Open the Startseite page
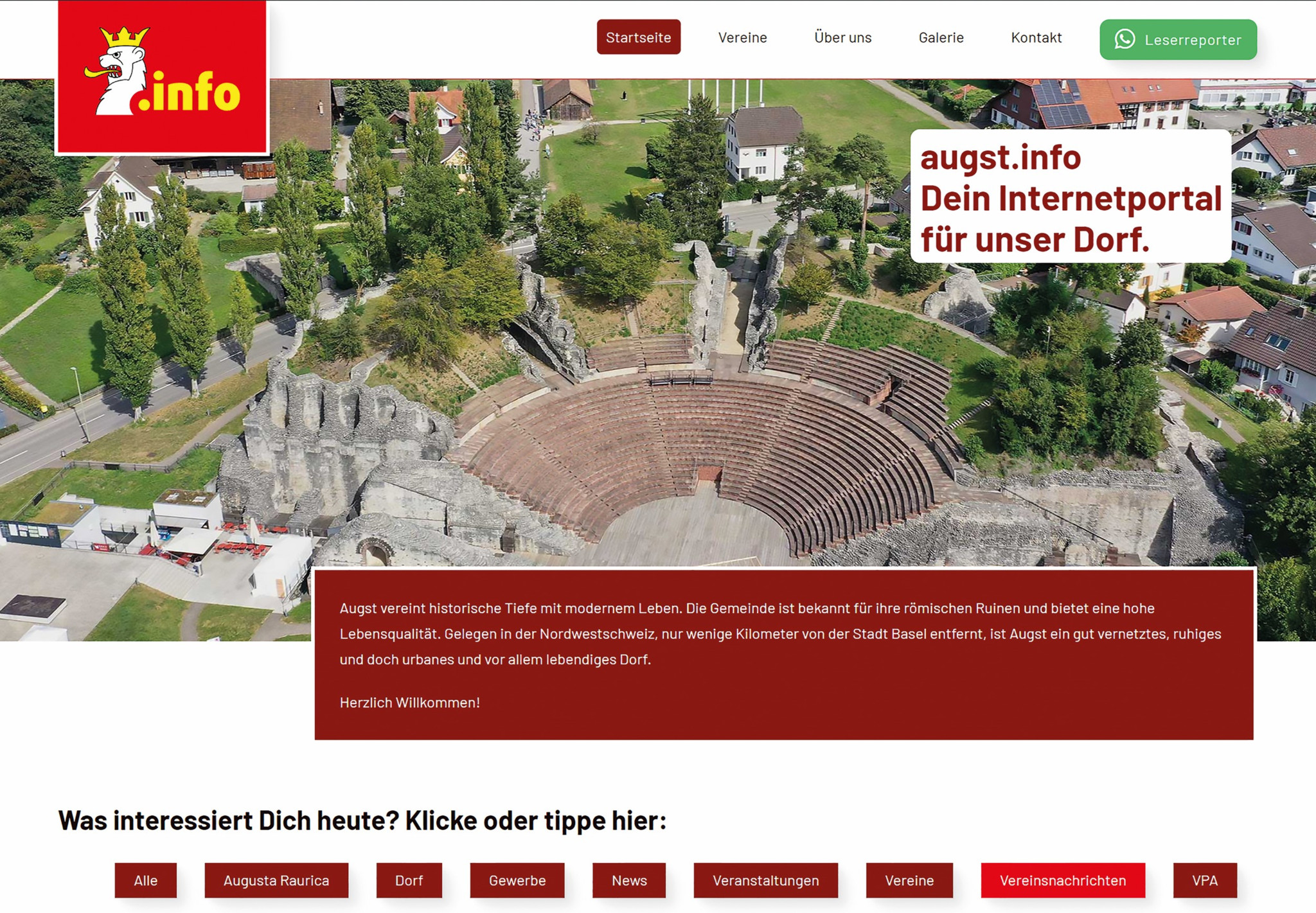1316x913 pixels. point(638,38)
